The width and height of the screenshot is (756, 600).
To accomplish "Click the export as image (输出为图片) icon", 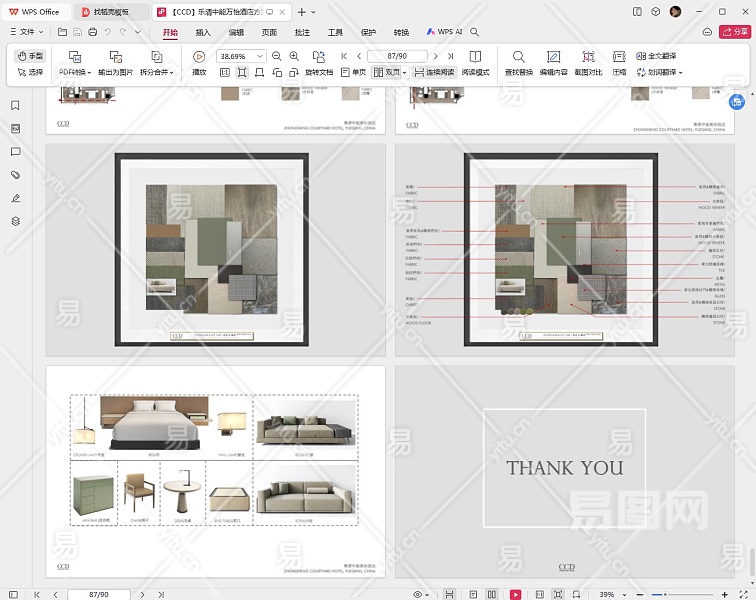I will point(115,57).
